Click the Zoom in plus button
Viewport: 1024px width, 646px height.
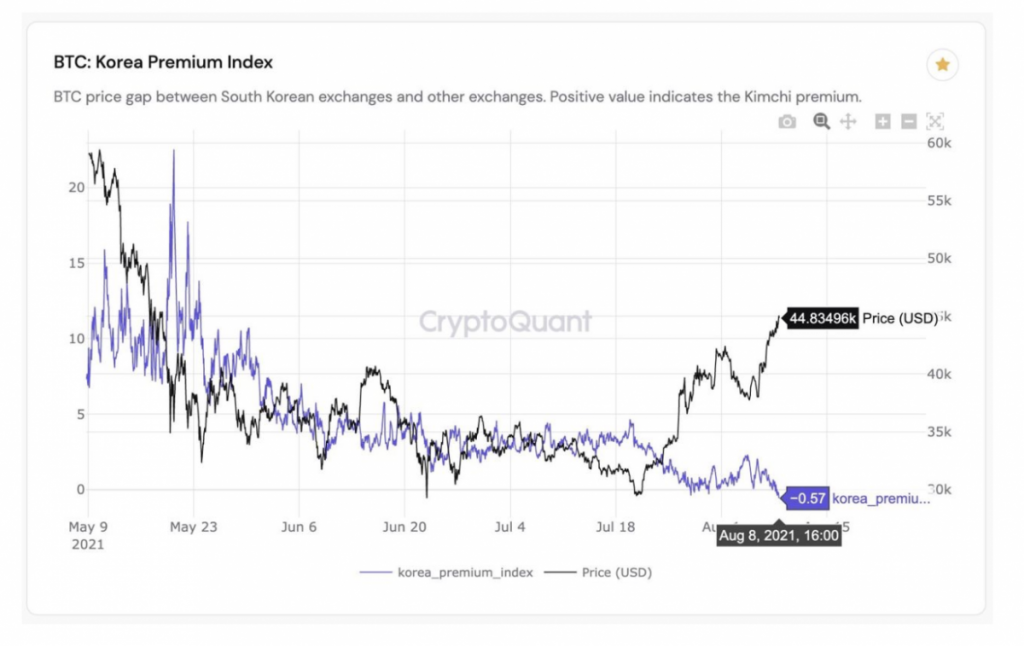882,122
